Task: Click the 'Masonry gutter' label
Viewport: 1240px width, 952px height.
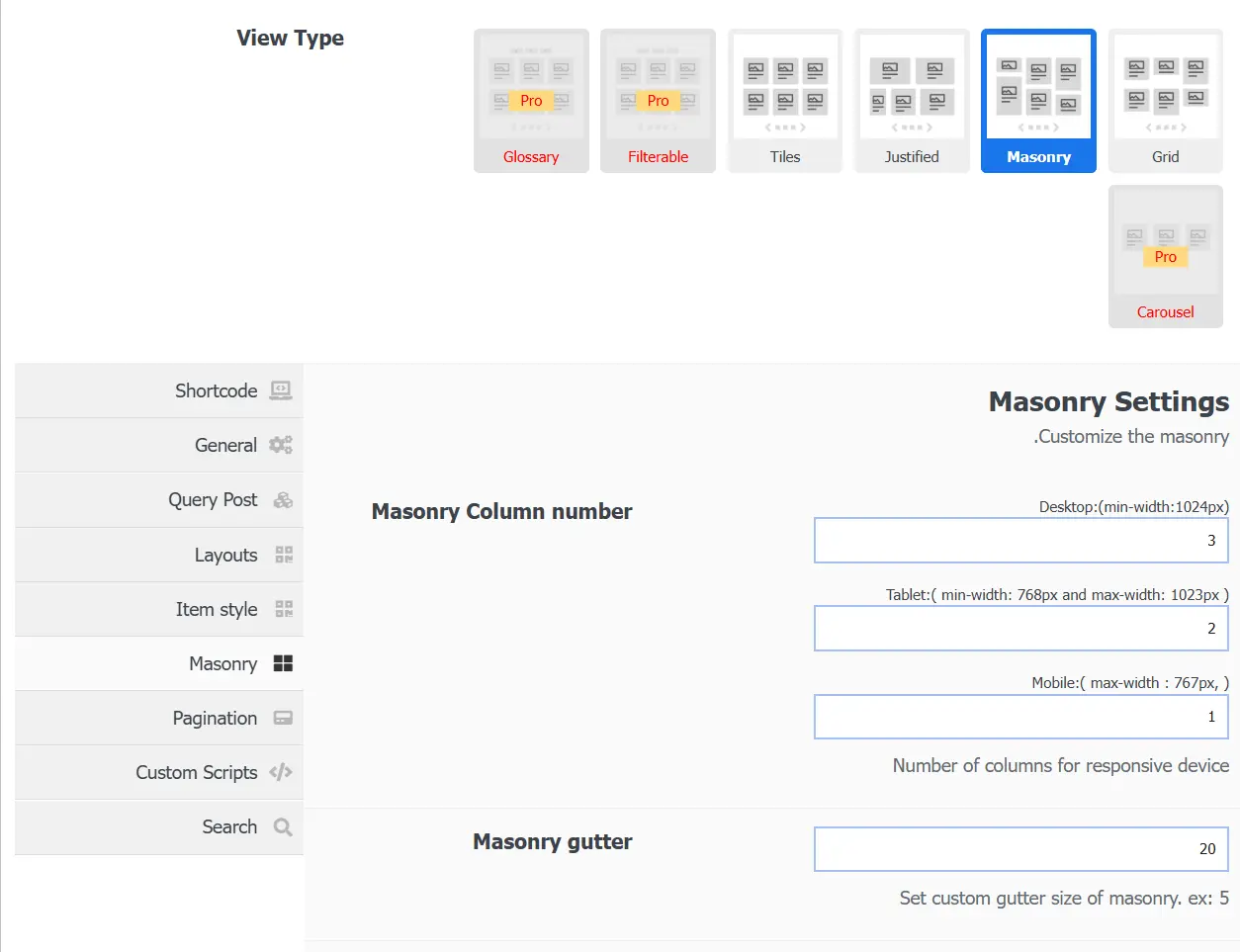Action: (x=552, y=841)
